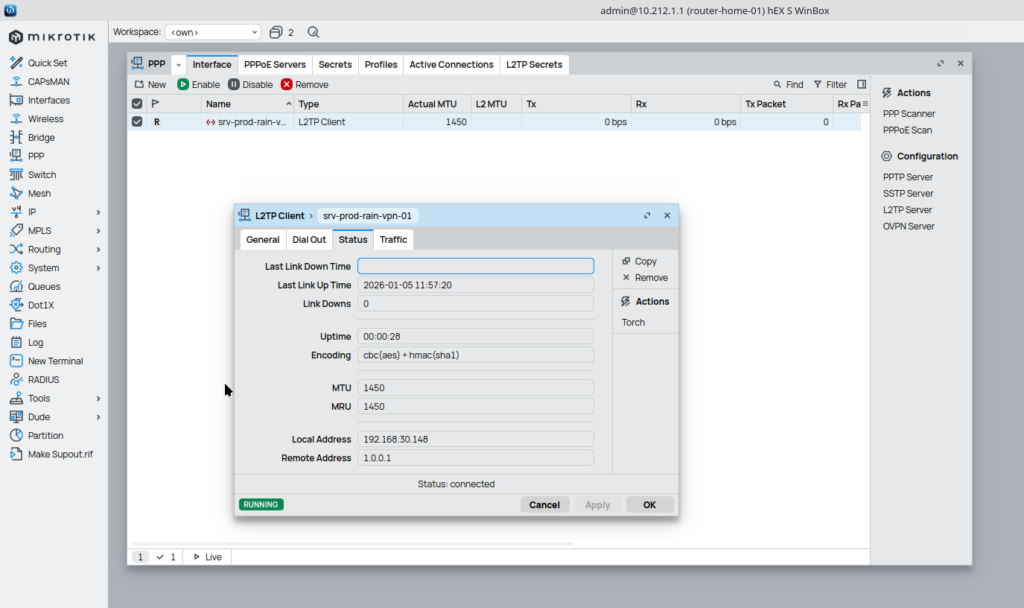Click the workspace search magnifier icon

pos(314,32)
